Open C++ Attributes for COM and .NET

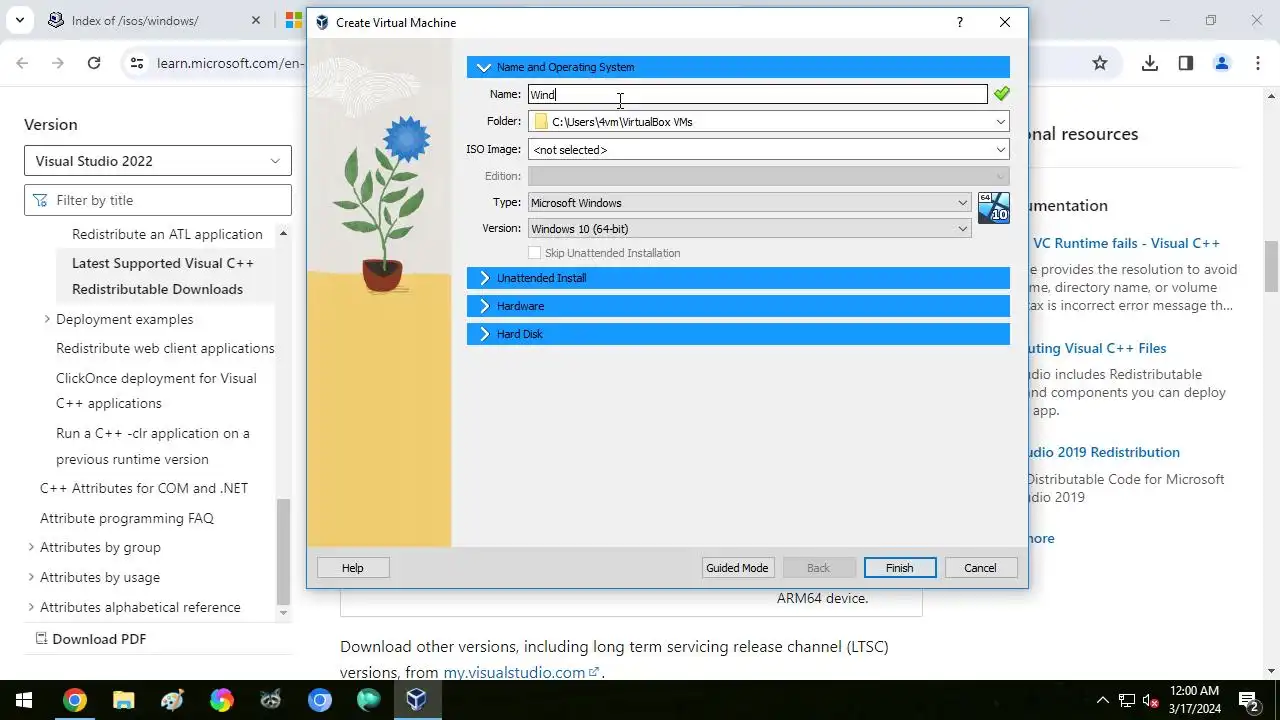pyautogui.click(x=144, y=488)
